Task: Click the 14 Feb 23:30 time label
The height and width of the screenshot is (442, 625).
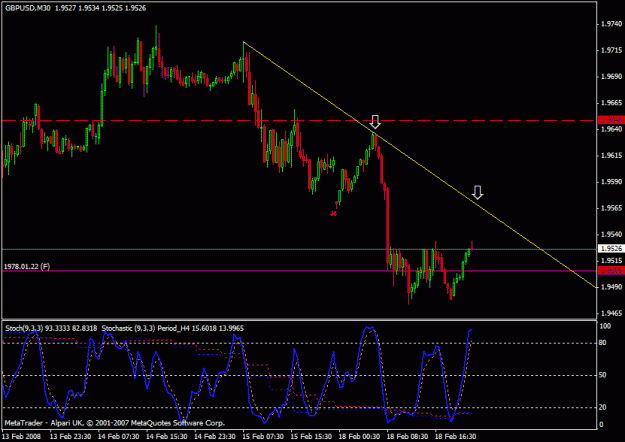Action: click(215, 436)
